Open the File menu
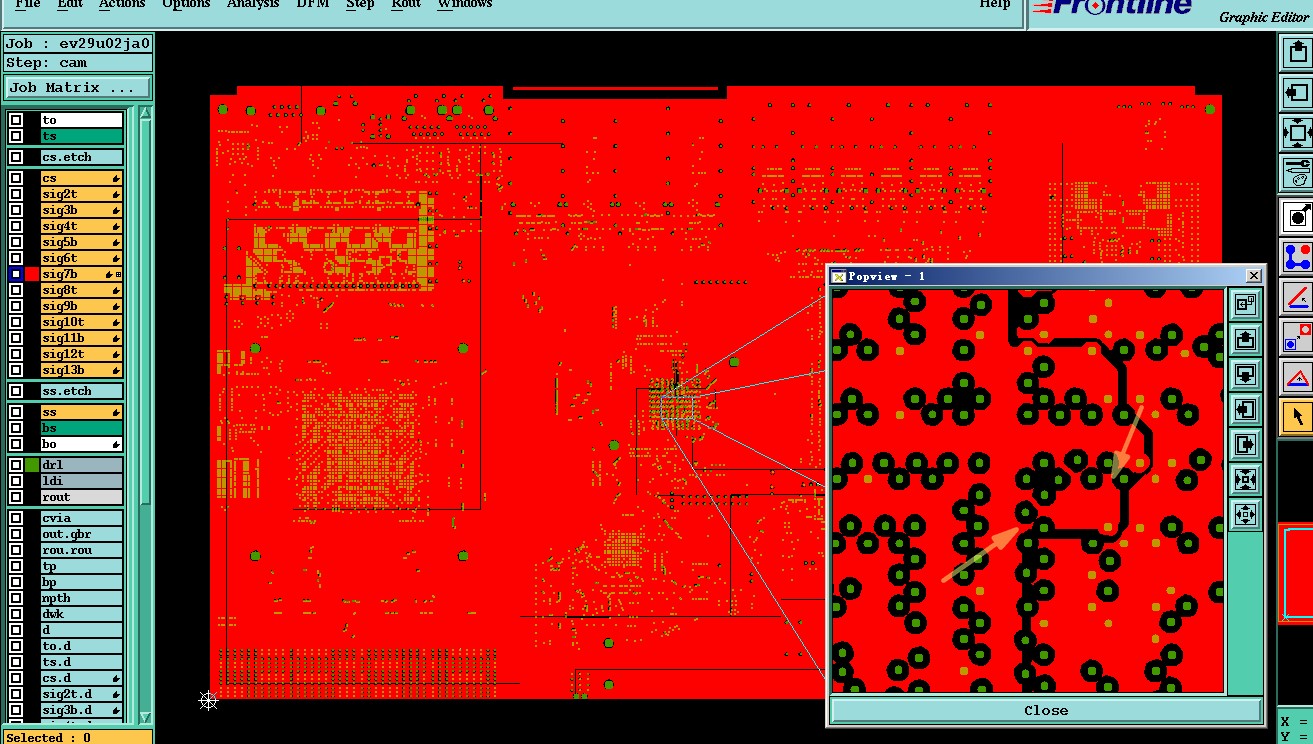Screen dimensions: 1313x744 pyautogui.click(x=28, y=4)
